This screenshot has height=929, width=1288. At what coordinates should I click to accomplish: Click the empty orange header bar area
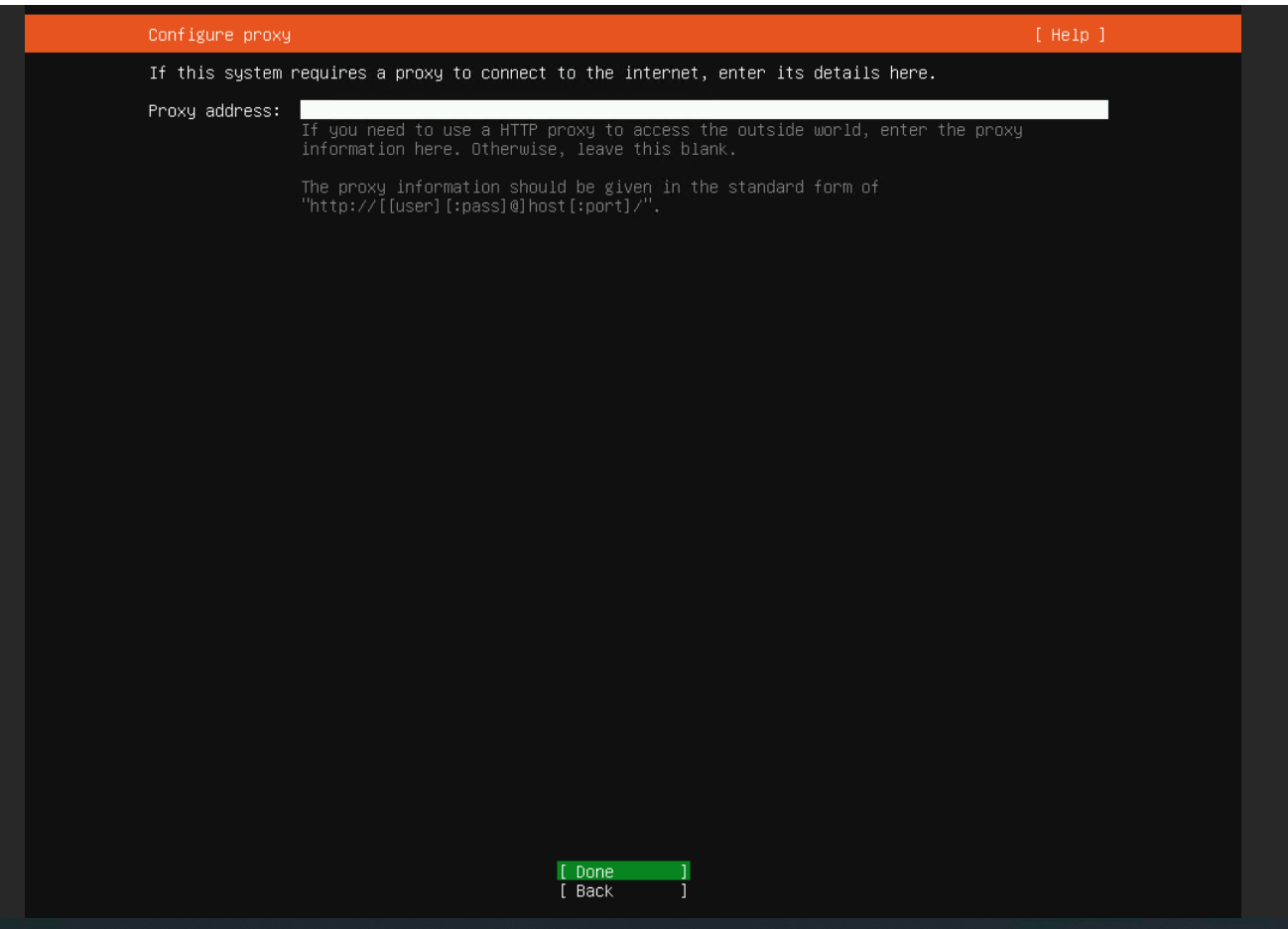pyautogui.click(x=655, y=35)
